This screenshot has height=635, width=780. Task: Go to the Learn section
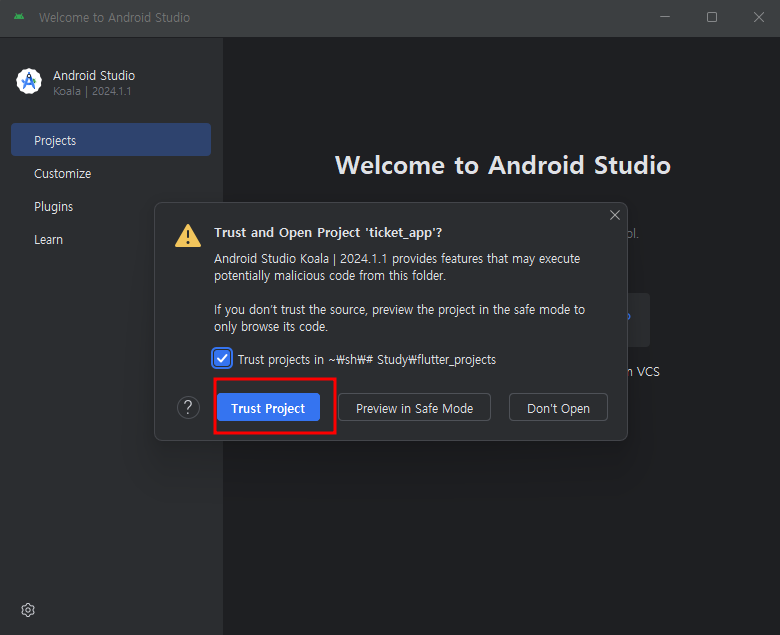point(49,240)
